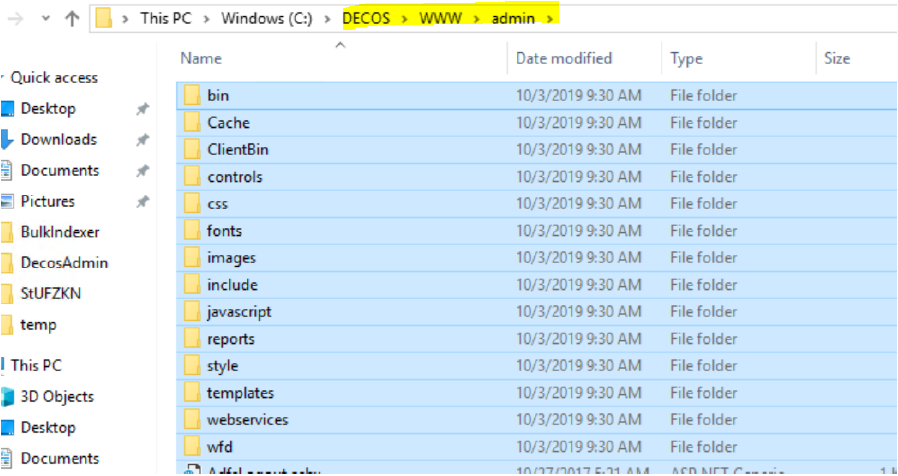Go up one folder level arrow
The width and height of the screenshot is (898, 476).
click(x=72, y=19)
